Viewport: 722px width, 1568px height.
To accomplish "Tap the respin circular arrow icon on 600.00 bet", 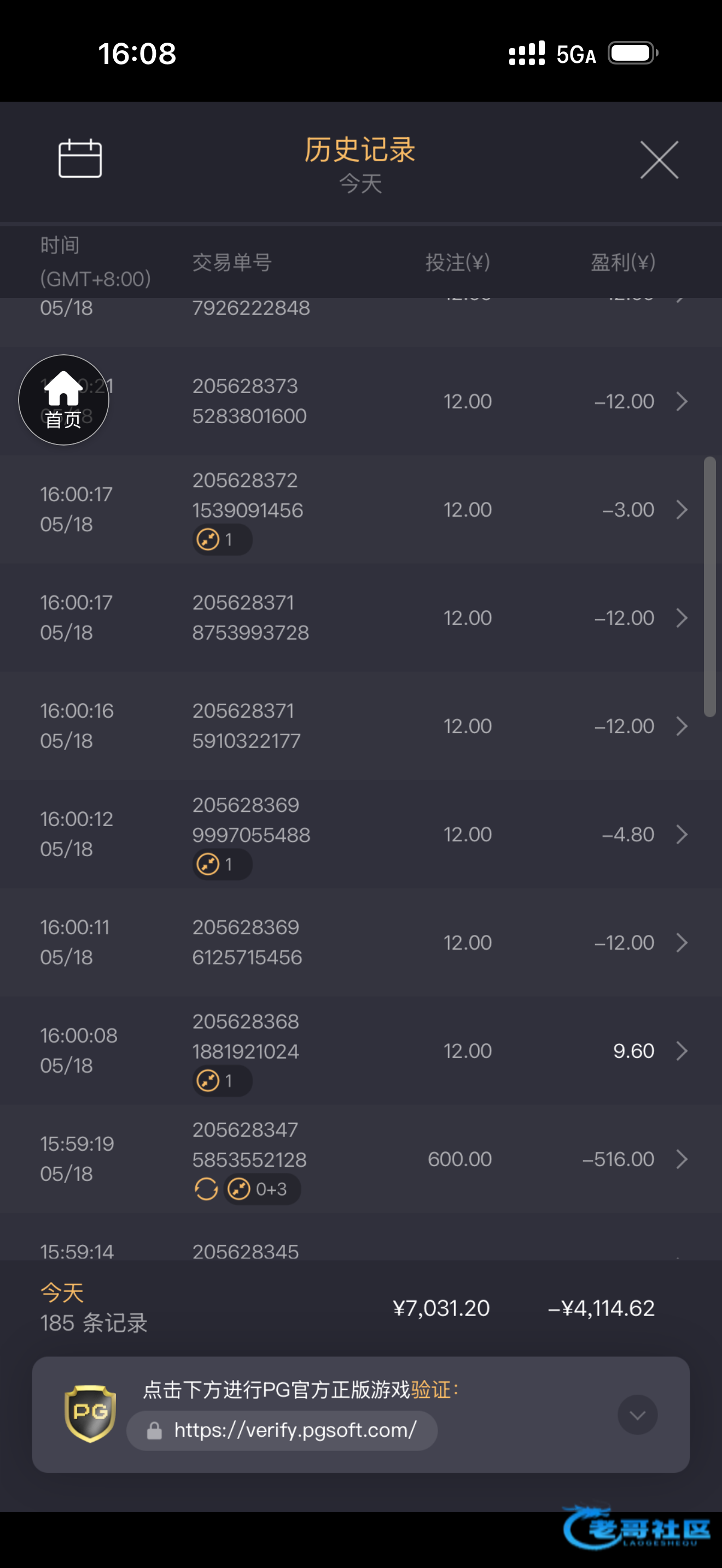I will click(x=206, y=1189).
